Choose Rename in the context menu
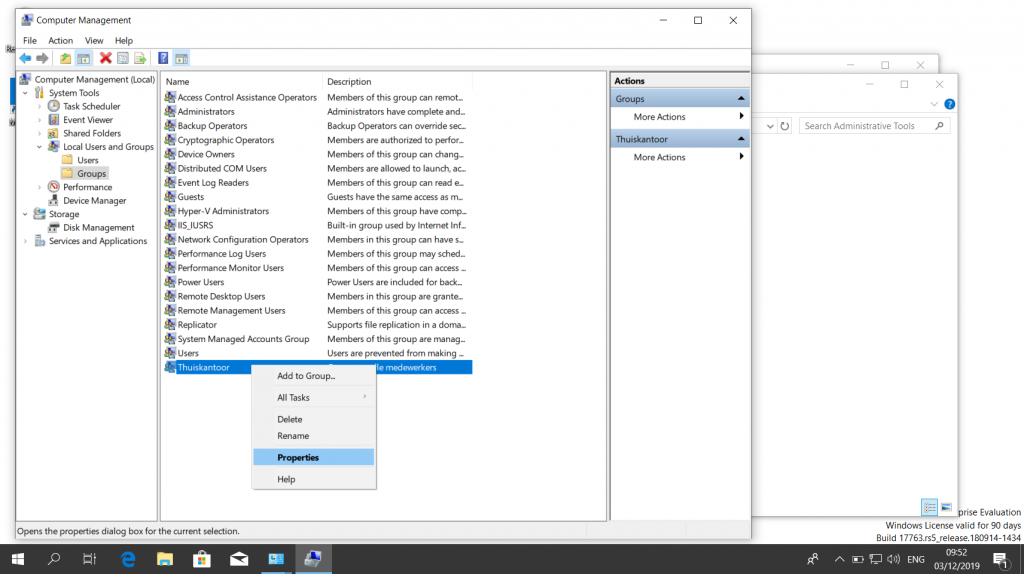The height and width of the screenshot is (574, 1024). tap(314, 436)
